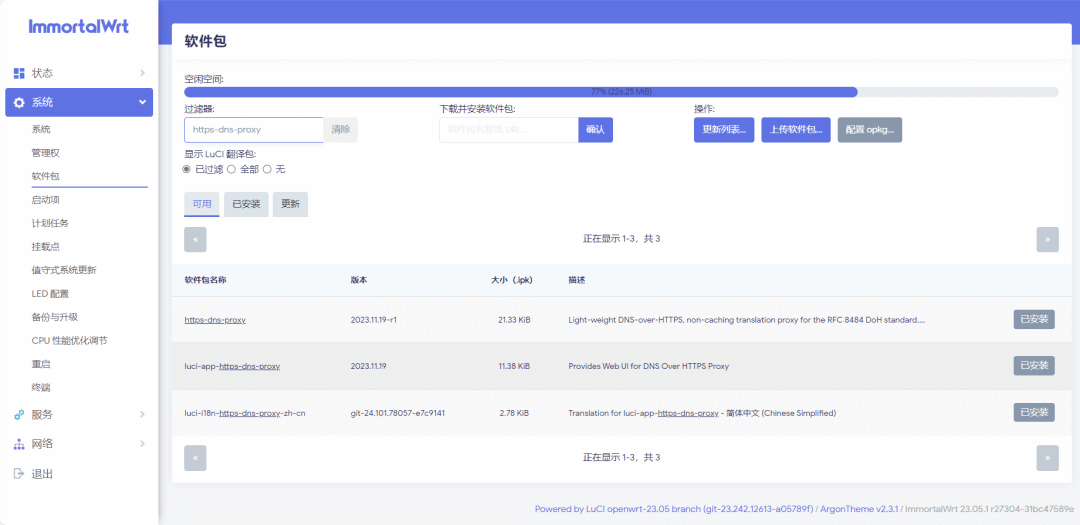Click the package name or URL input
This screenshot has width=1080, height=525.
pos(508,130)
